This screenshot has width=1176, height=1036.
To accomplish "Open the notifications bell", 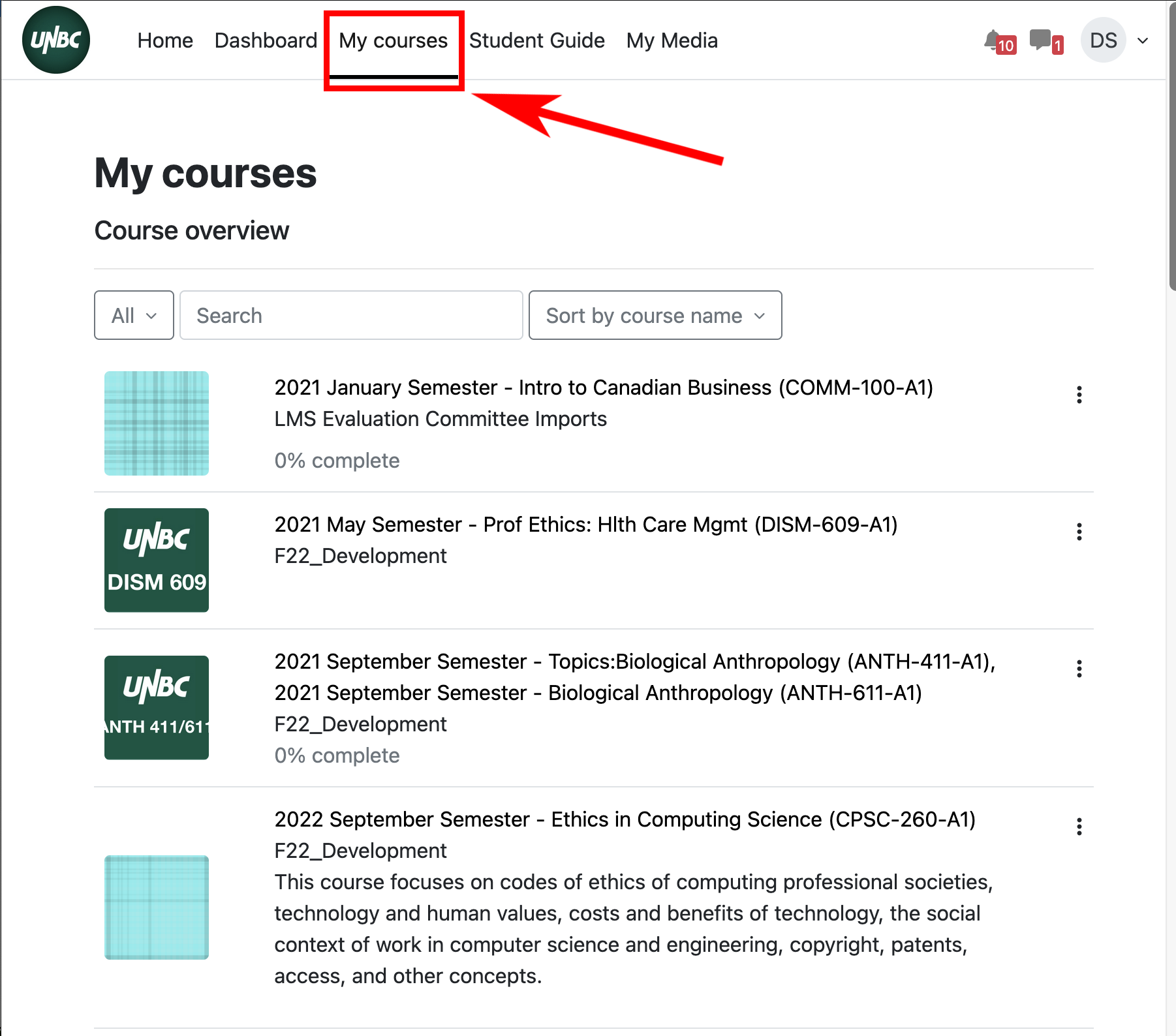I will [x=993, y=40].
